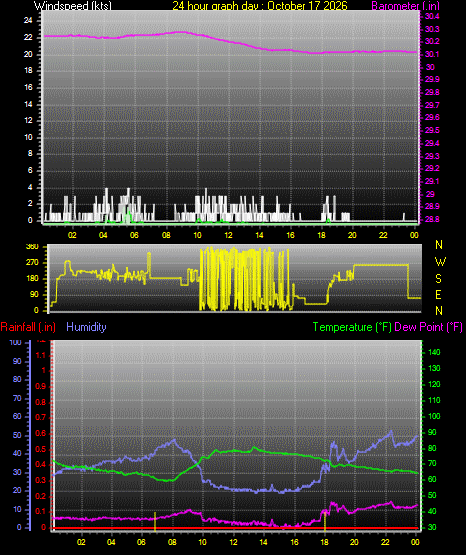
Task: Click wind direction axis value "180"
Action: click(32, 279)
